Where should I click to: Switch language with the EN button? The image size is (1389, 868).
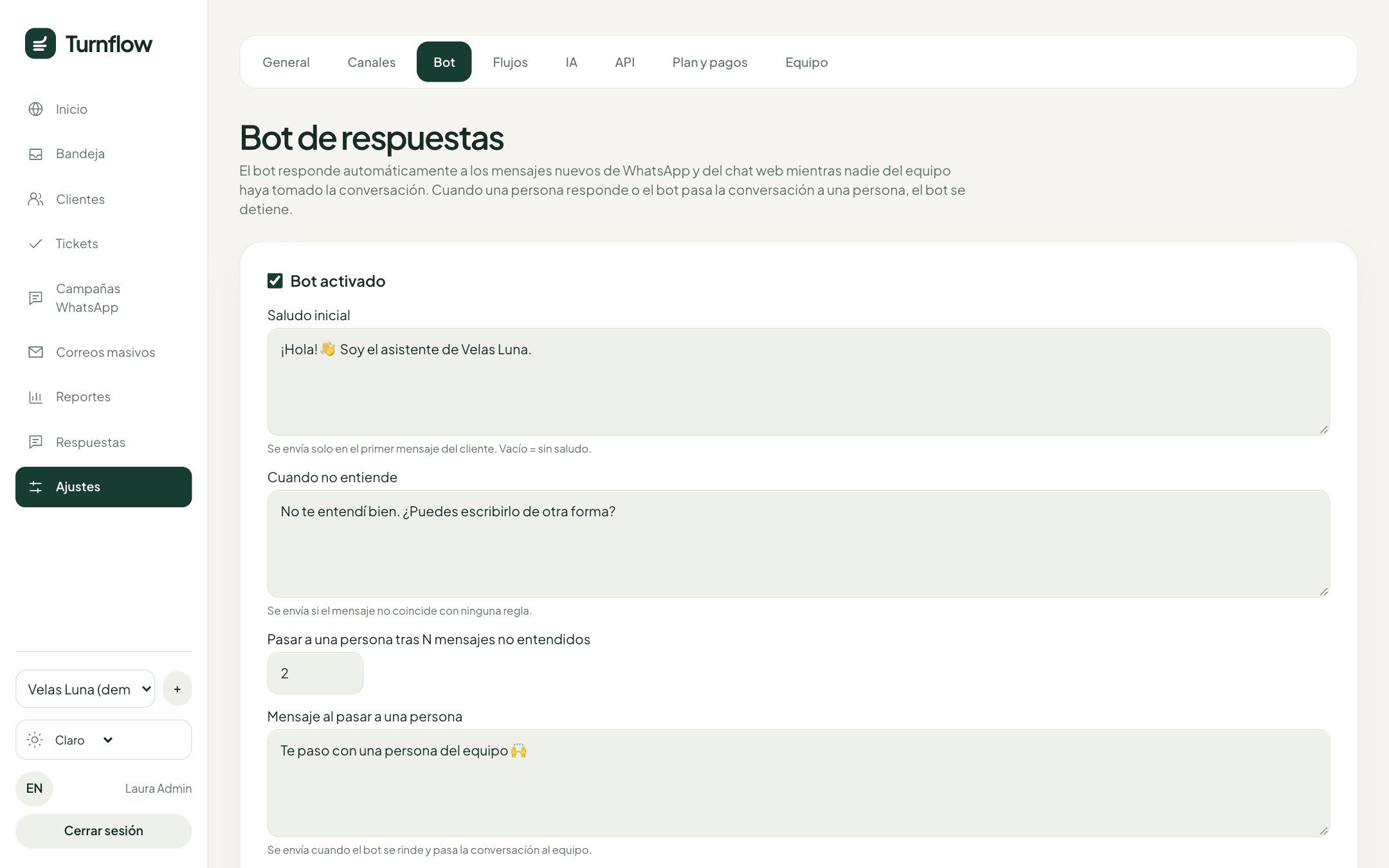(x=34, y=789)
